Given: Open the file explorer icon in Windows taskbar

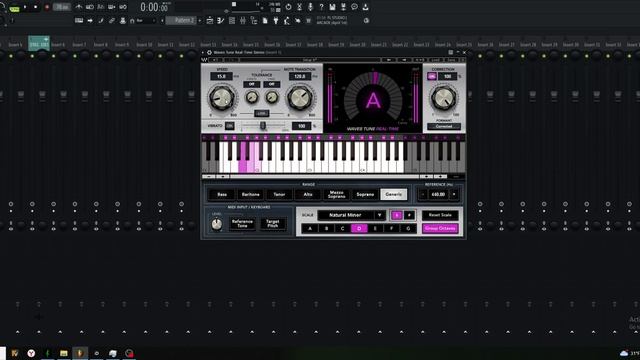Looking at the screenshot, I should coord(64,353).
